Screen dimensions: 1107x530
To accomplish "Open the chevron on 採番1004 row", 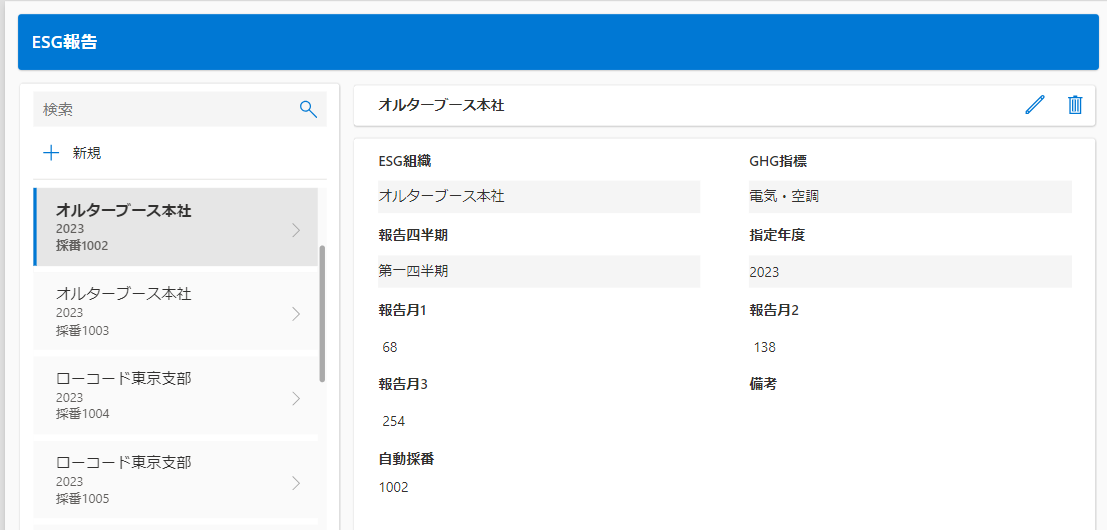I will pos(296,399).
